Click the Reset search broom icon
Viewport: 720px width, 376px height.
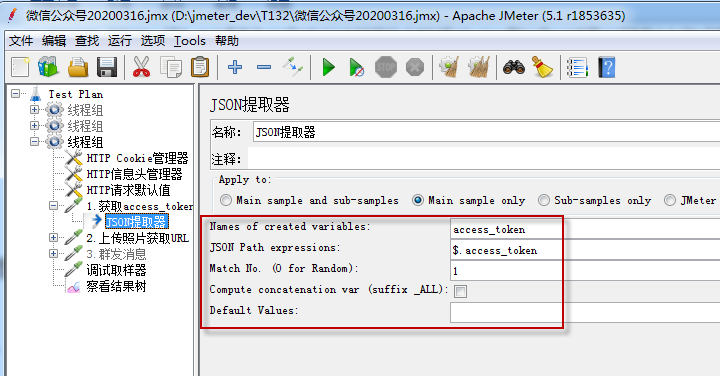coord(543,67)
